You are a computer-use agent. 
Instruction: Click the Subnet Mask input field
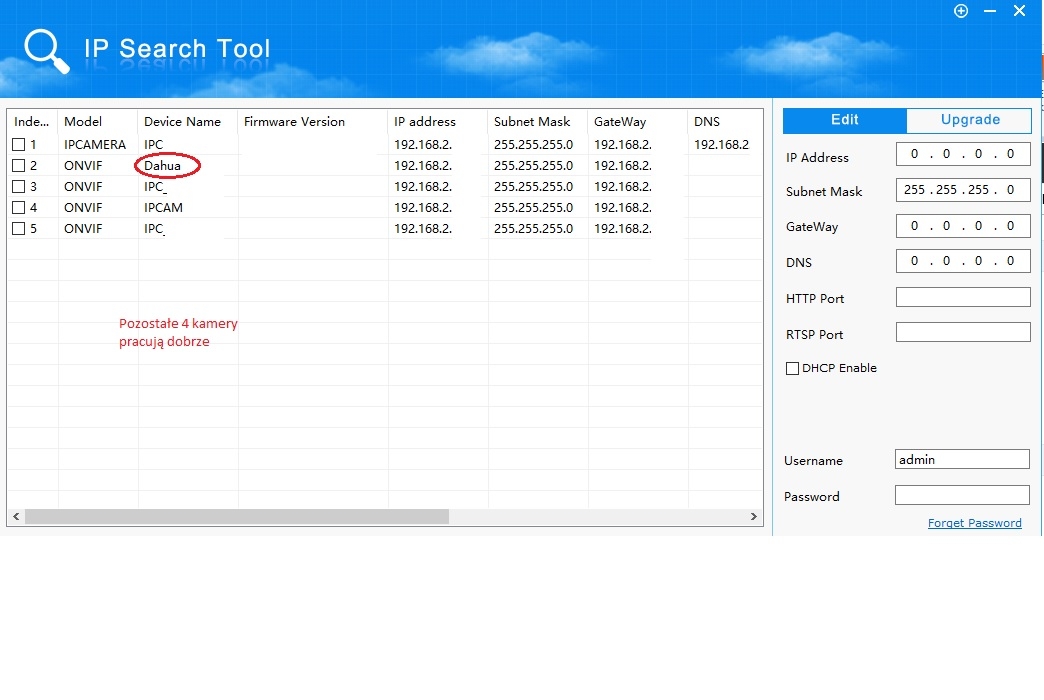click(x=963, y=190)
